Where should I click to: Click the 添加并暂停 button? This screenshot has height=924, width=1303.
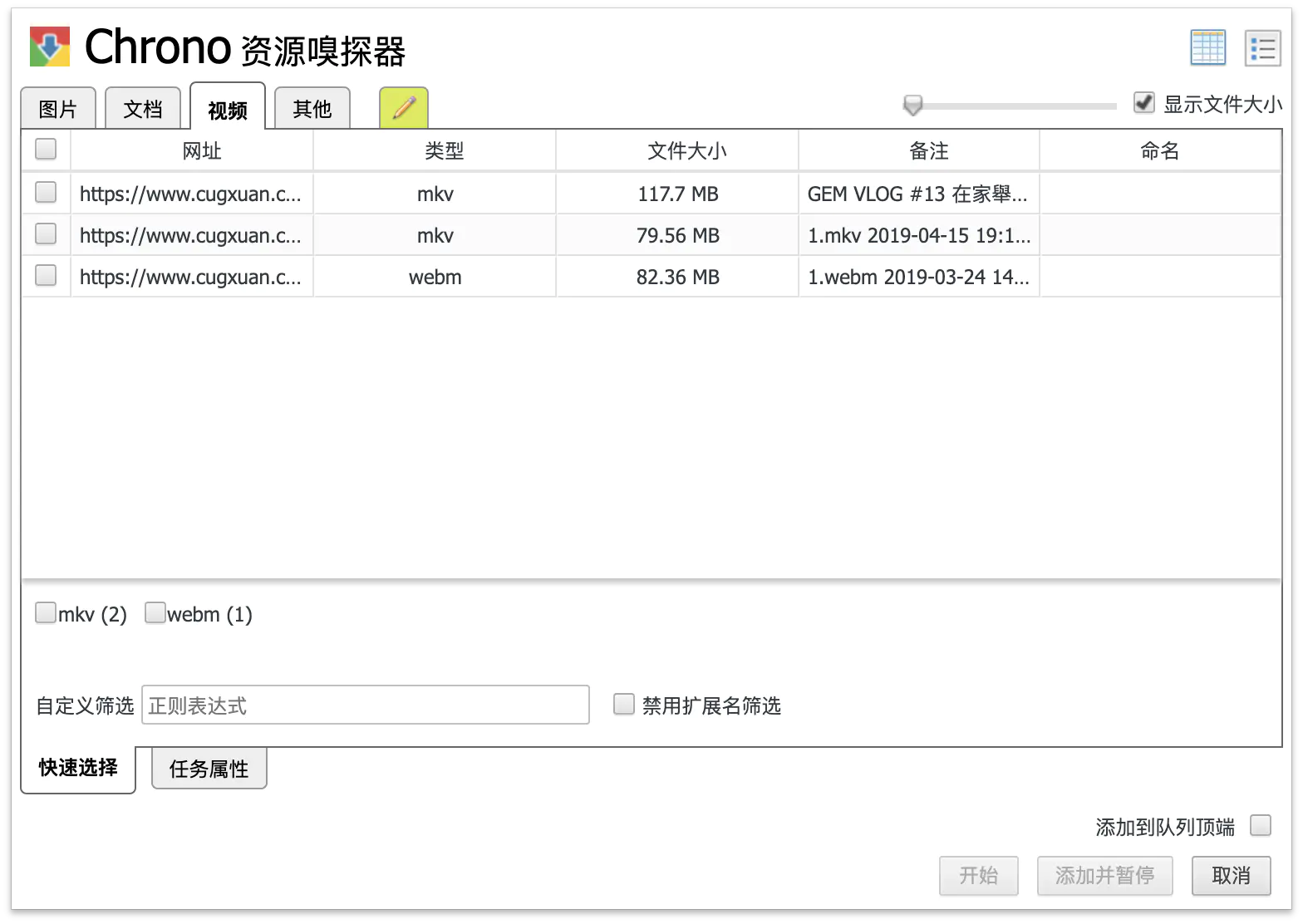pyautogui.click(x=1105, y=876)
